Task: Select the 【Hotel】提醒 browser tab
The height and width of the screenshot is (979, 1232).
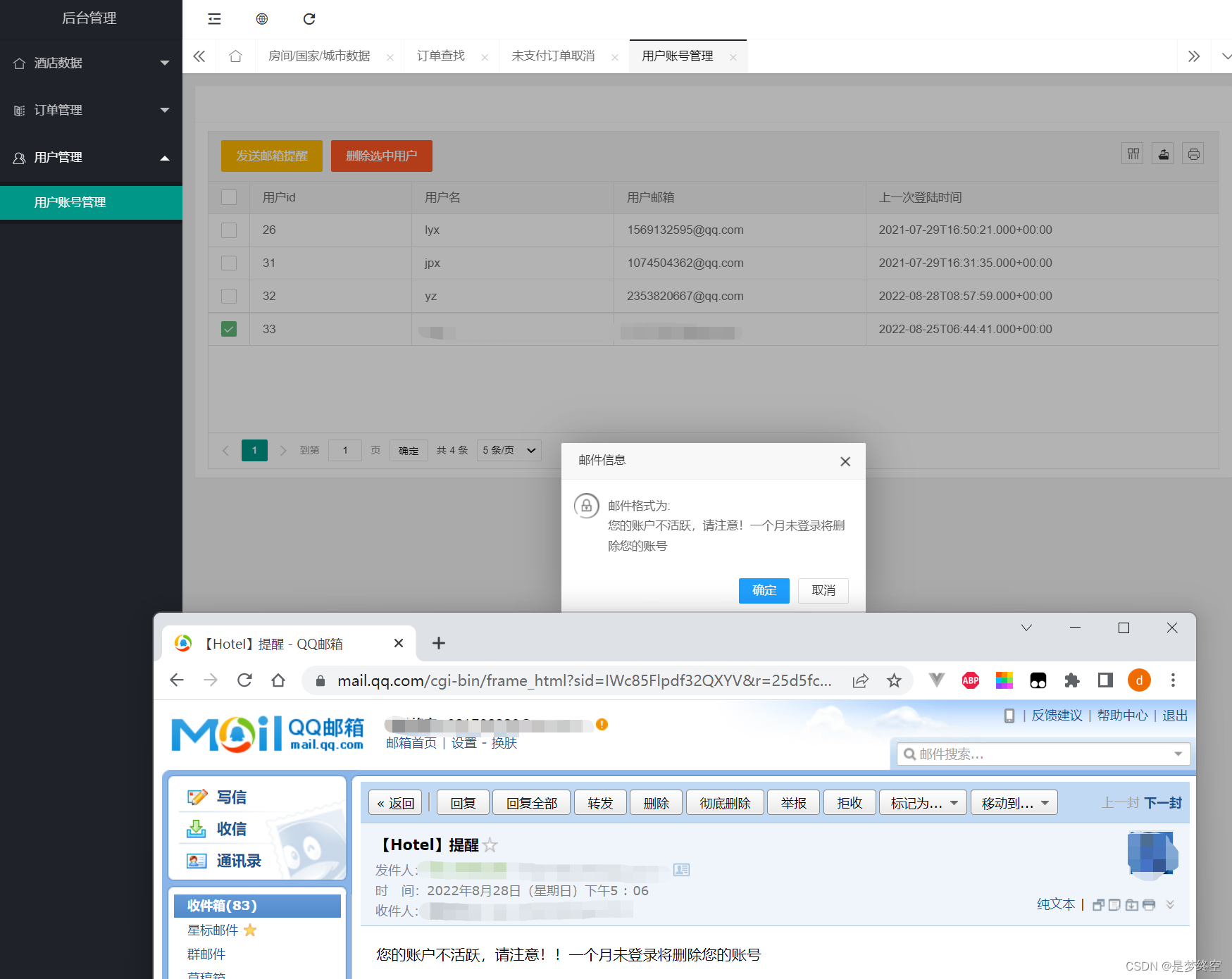Action: tap(289, 644)
